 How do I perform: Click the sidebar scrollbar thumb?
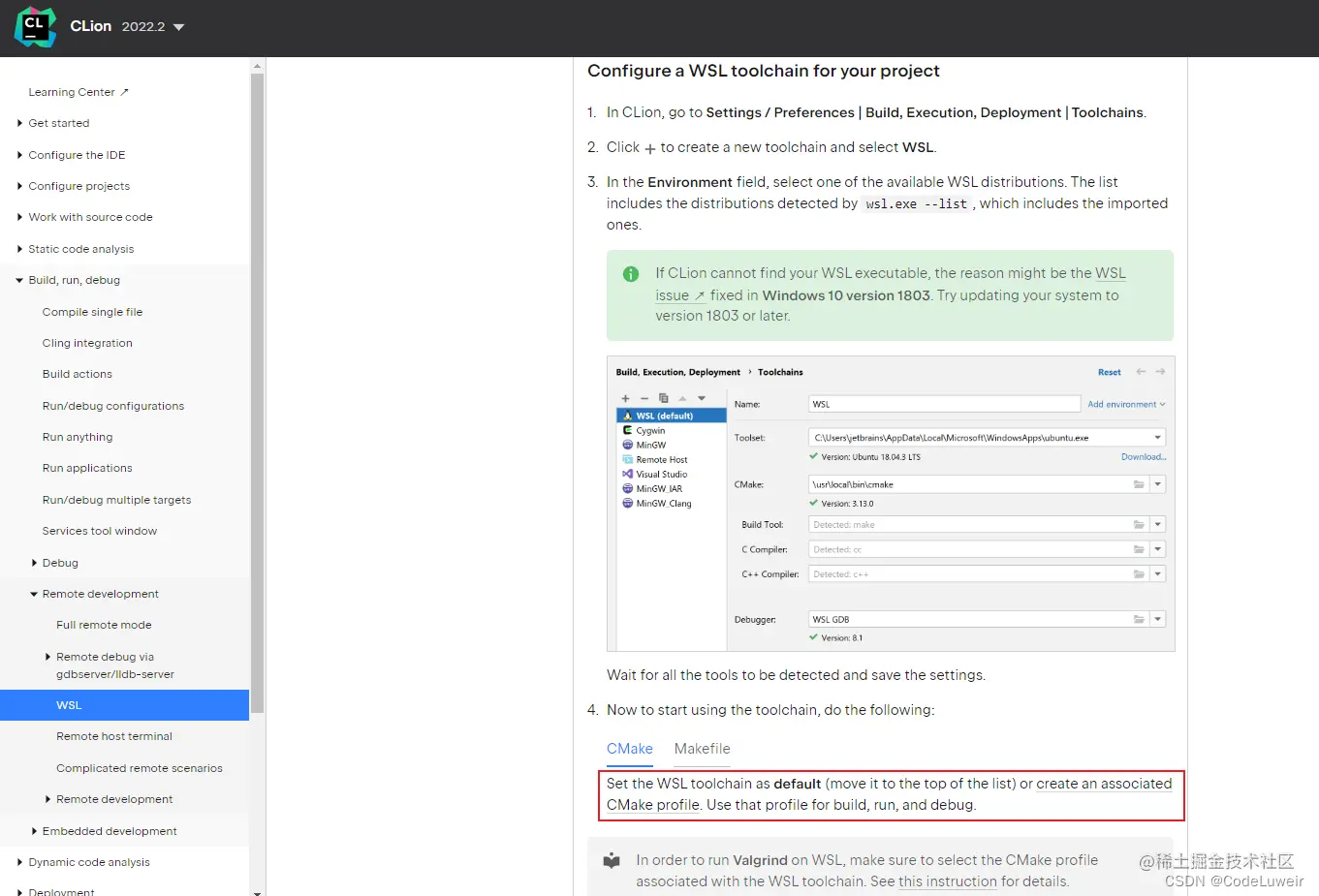[257, 394]
